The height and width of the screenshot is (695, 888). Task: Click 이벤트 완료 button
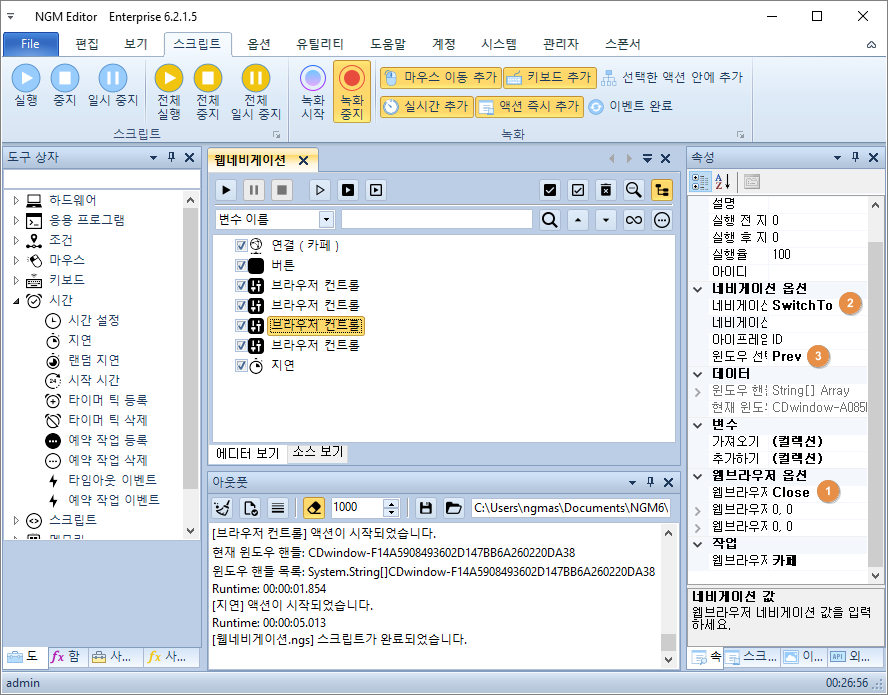(x=630, y=106)
